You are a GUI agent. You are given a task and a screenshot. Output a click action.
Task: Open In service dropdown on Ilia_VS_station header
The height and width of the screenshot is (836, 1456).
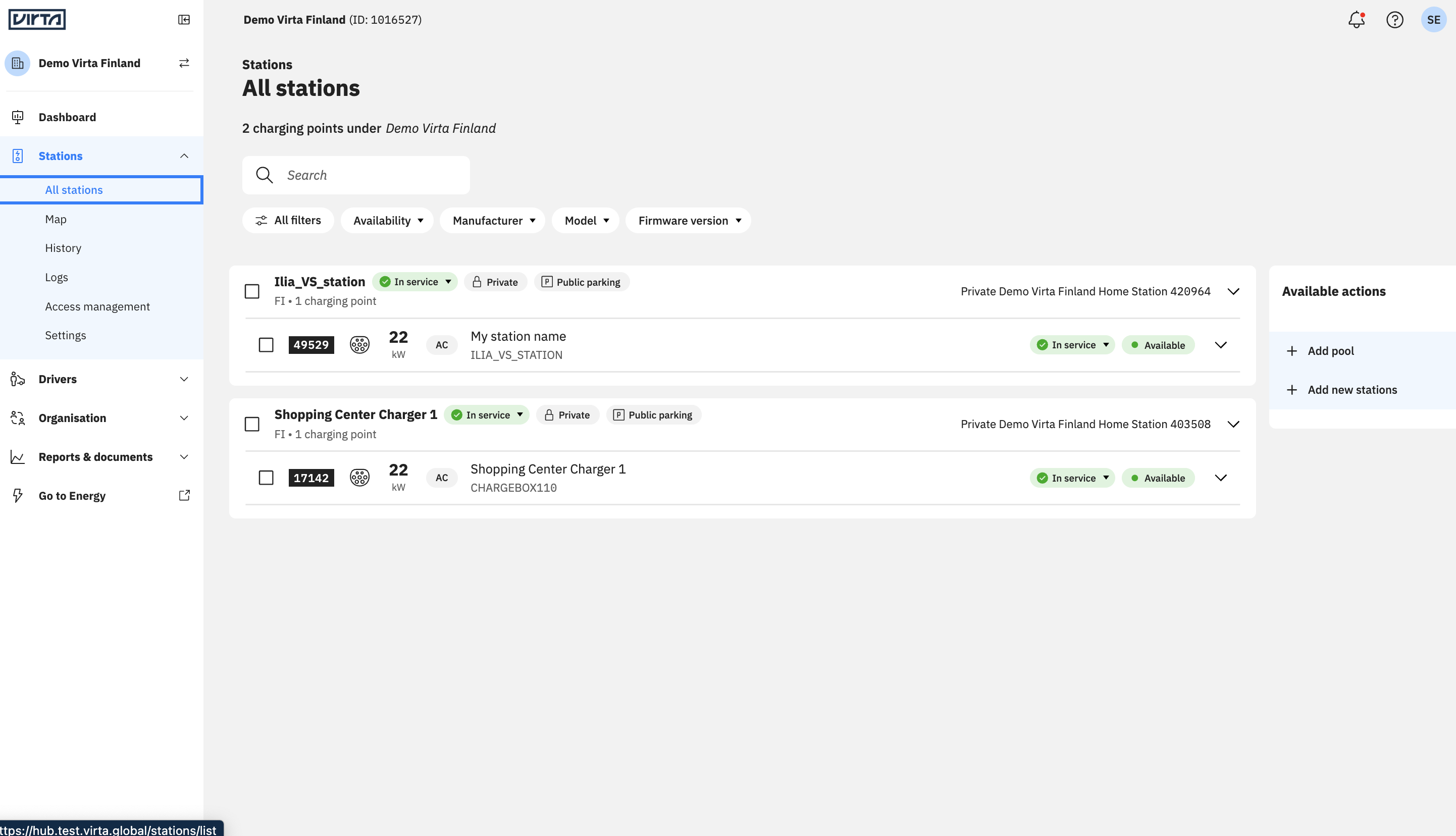click(415, 282)
